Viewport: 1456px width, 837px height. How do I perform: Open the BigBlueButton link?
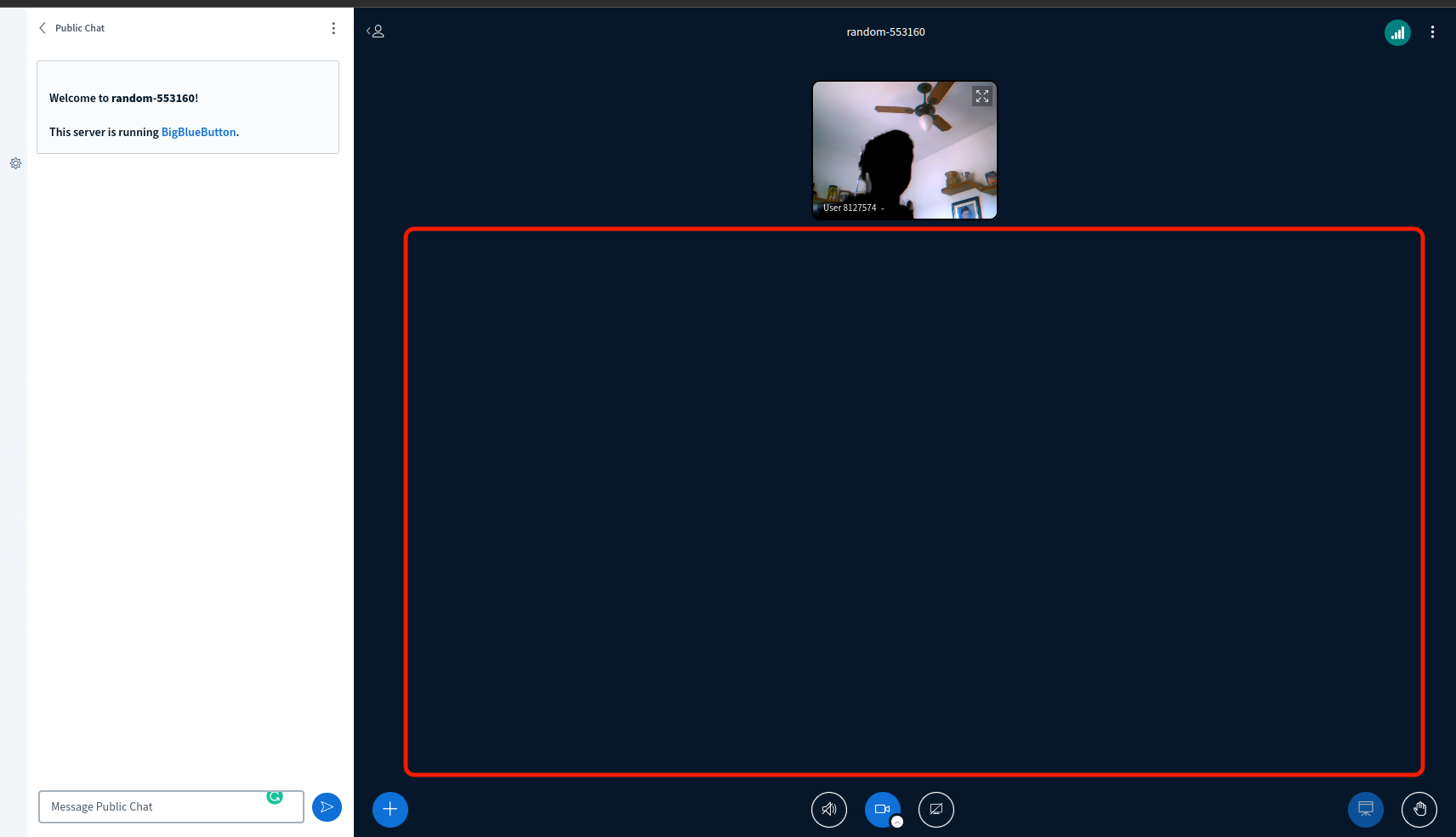click(198, 132)
